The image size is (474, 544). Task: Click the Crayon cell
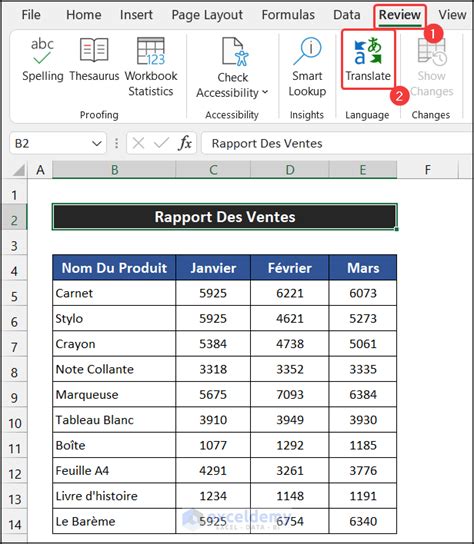point(114,344)
